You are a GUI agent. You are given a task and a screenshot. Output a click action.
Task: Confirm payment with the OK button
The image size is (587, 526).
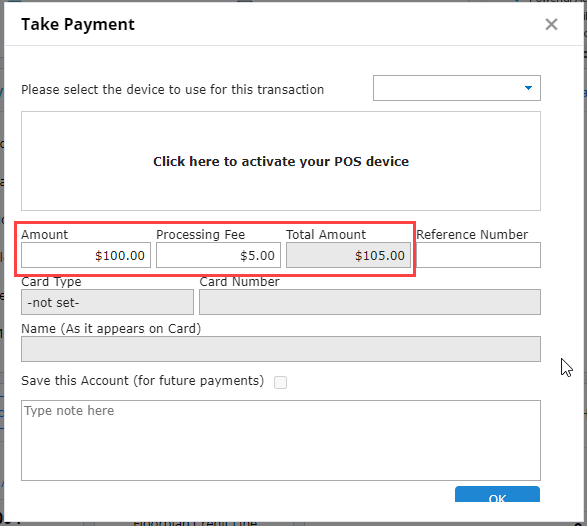(x=497, y=494)
